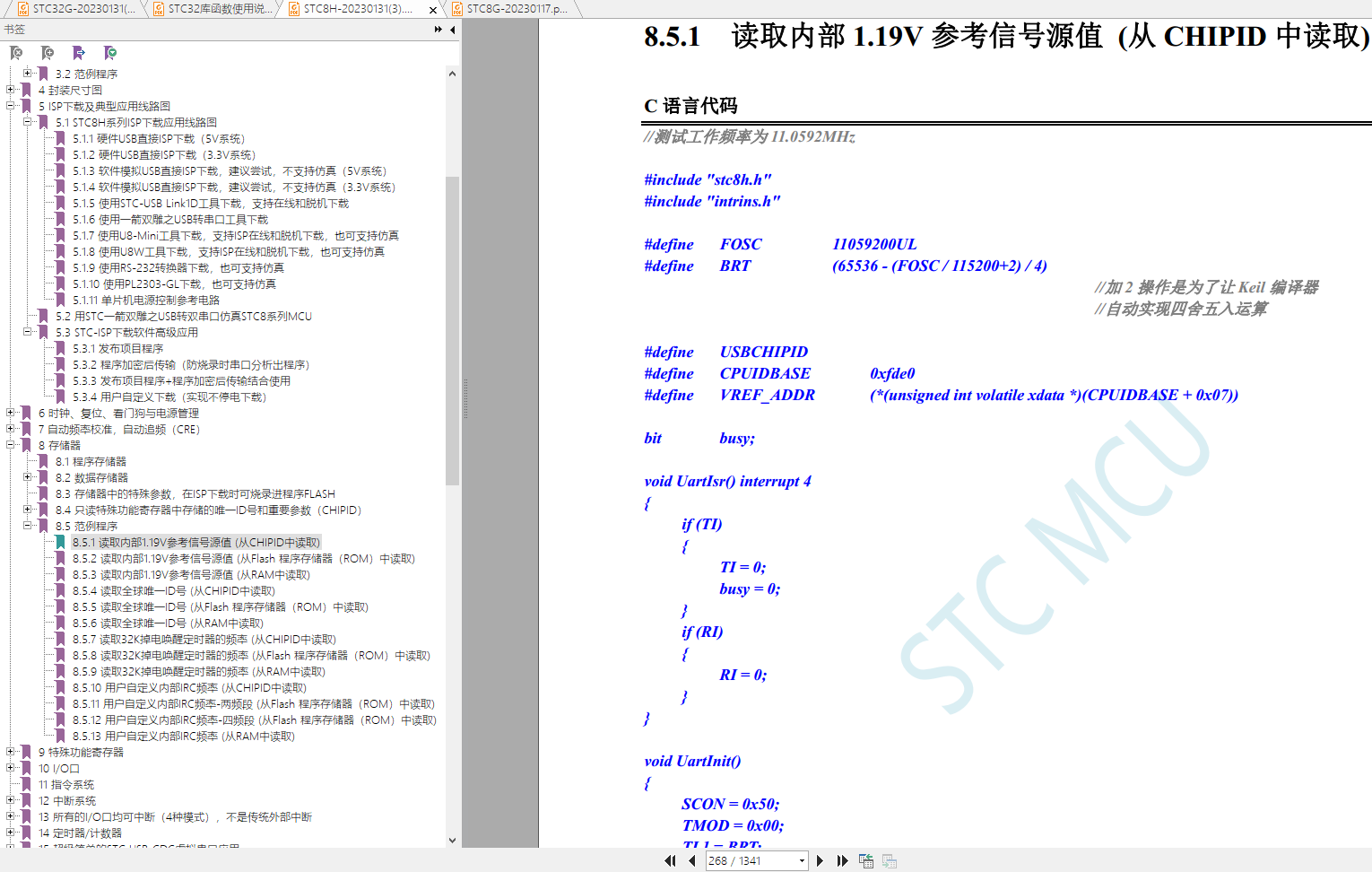The image size is (1372, 872).
Task: Switch to the STC32库函数使用说 tab
Action: pyautogui.click(x=212, y=9)
